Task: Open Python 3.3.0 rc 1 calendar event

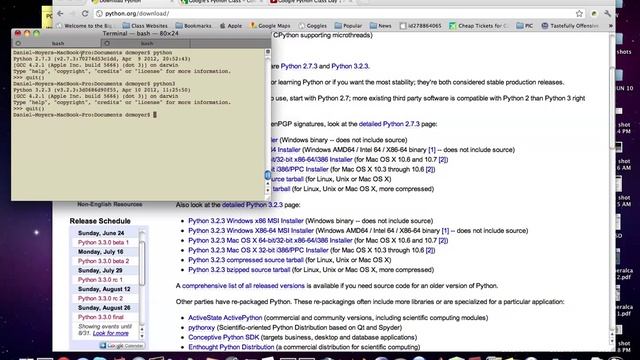Action: [x=100, y=280]
